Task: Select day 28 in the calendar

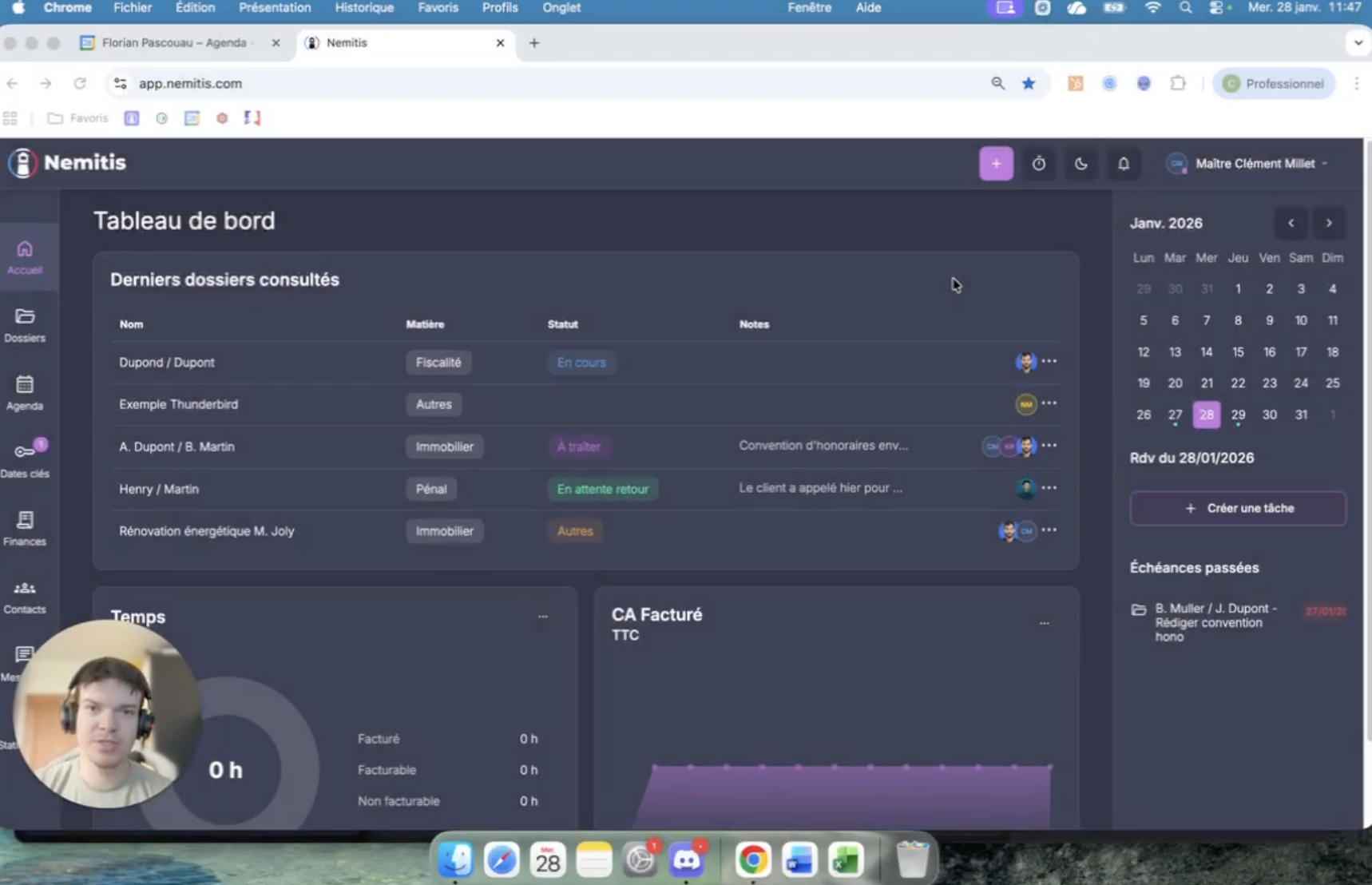Action: click(1206, 415)
